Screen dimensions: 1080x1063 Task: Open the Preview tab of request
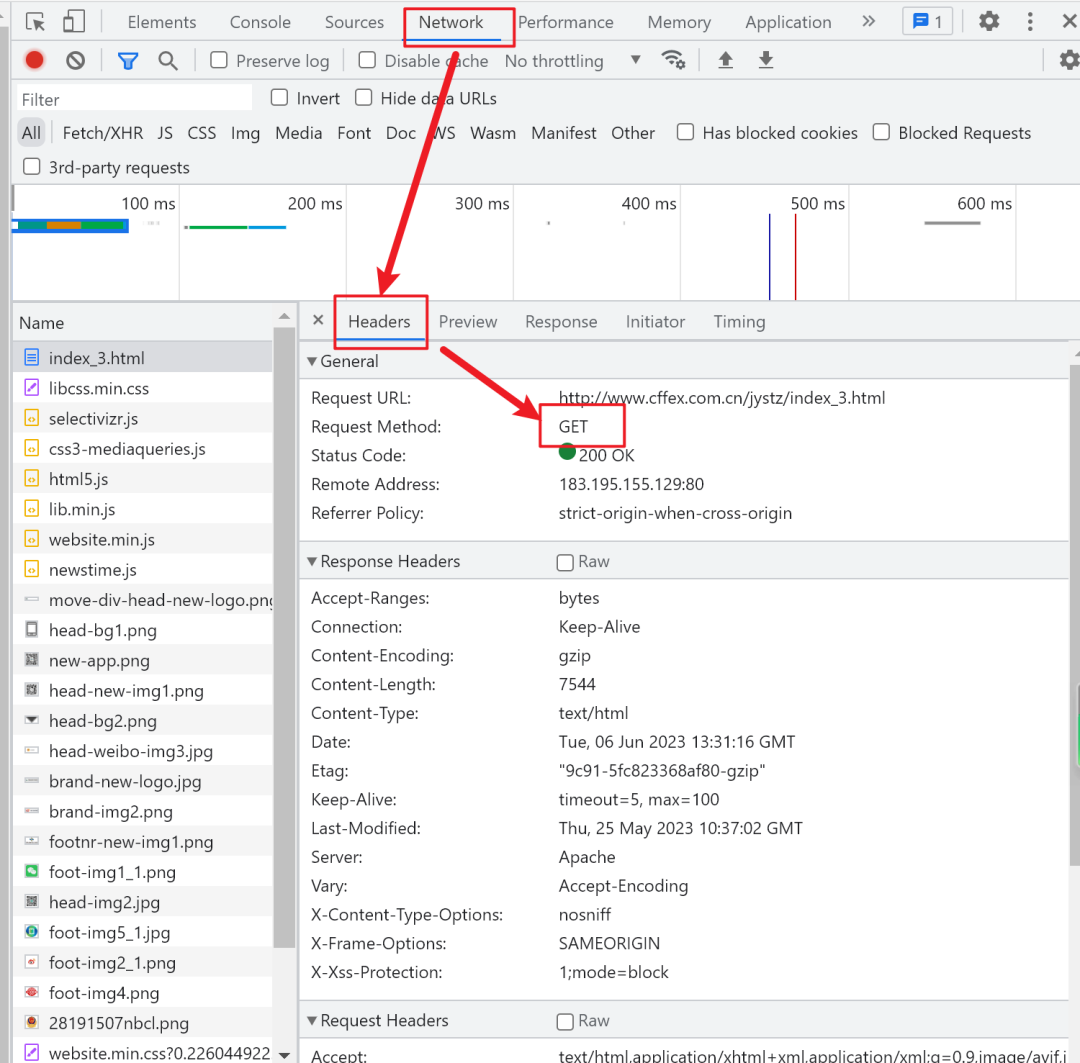pyautogui.click(x=468, y=322)
